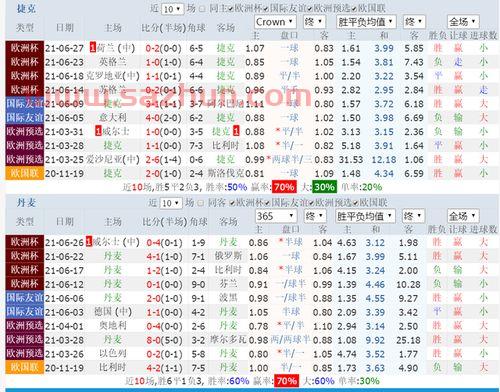
Task: Click 日期 column header in 丹麦 section
Action: [x=64, y=222]
